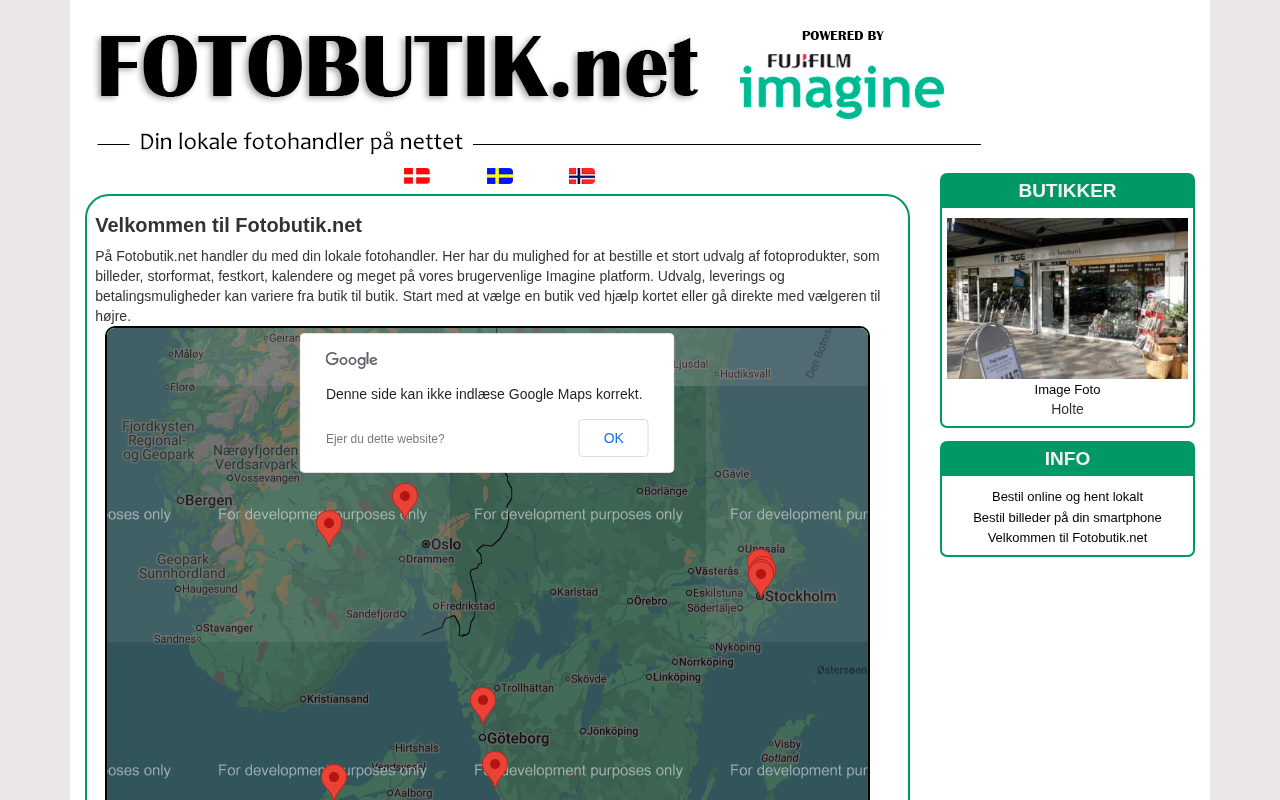Image resolution: width=1280 pixels, height=800 pixels.
Task: Select the map pin directly north of Oslo
Action: point(405,500)
